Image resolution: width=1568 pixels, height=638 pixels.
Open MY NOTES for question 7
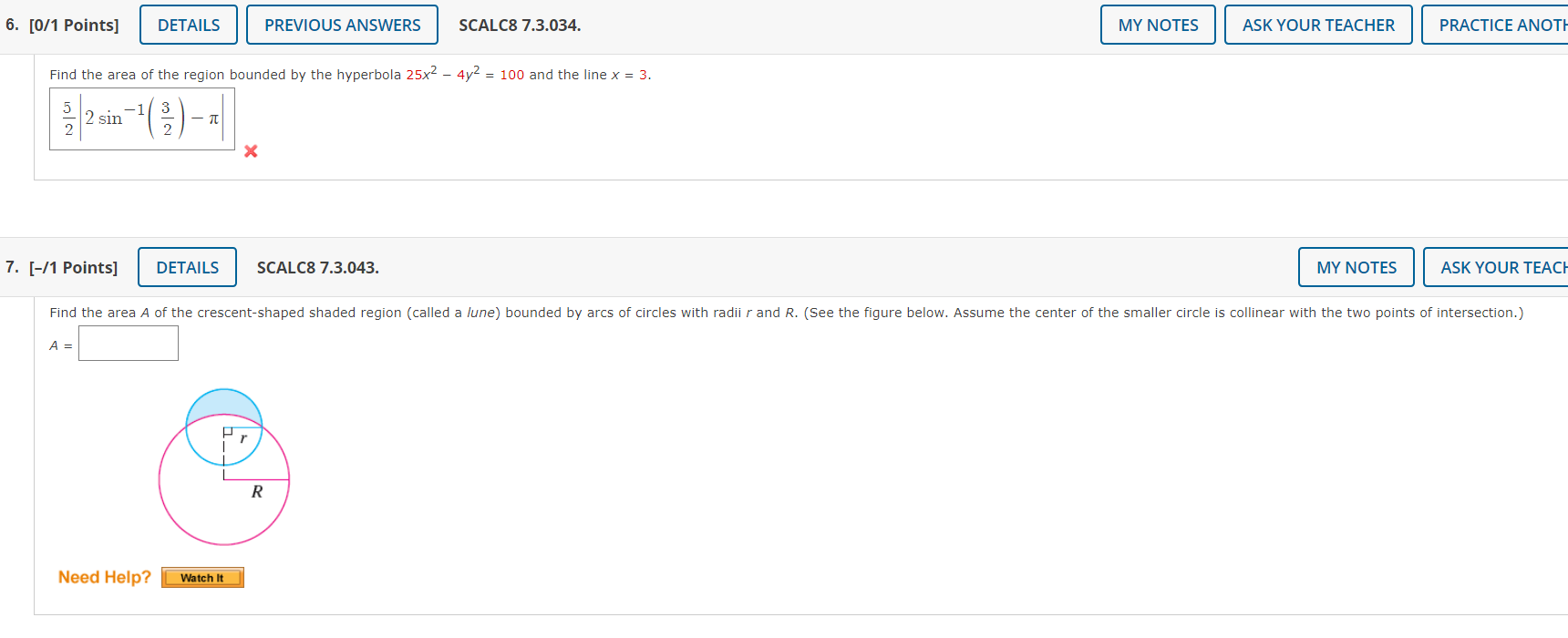click(x=1356, y=267)
